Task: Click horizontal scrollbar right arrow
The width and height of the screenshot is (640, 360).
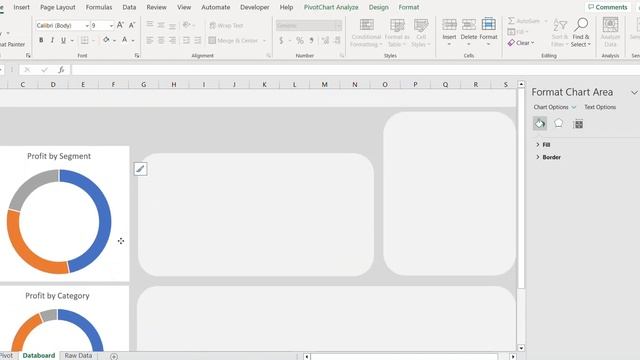Action: 513,356
